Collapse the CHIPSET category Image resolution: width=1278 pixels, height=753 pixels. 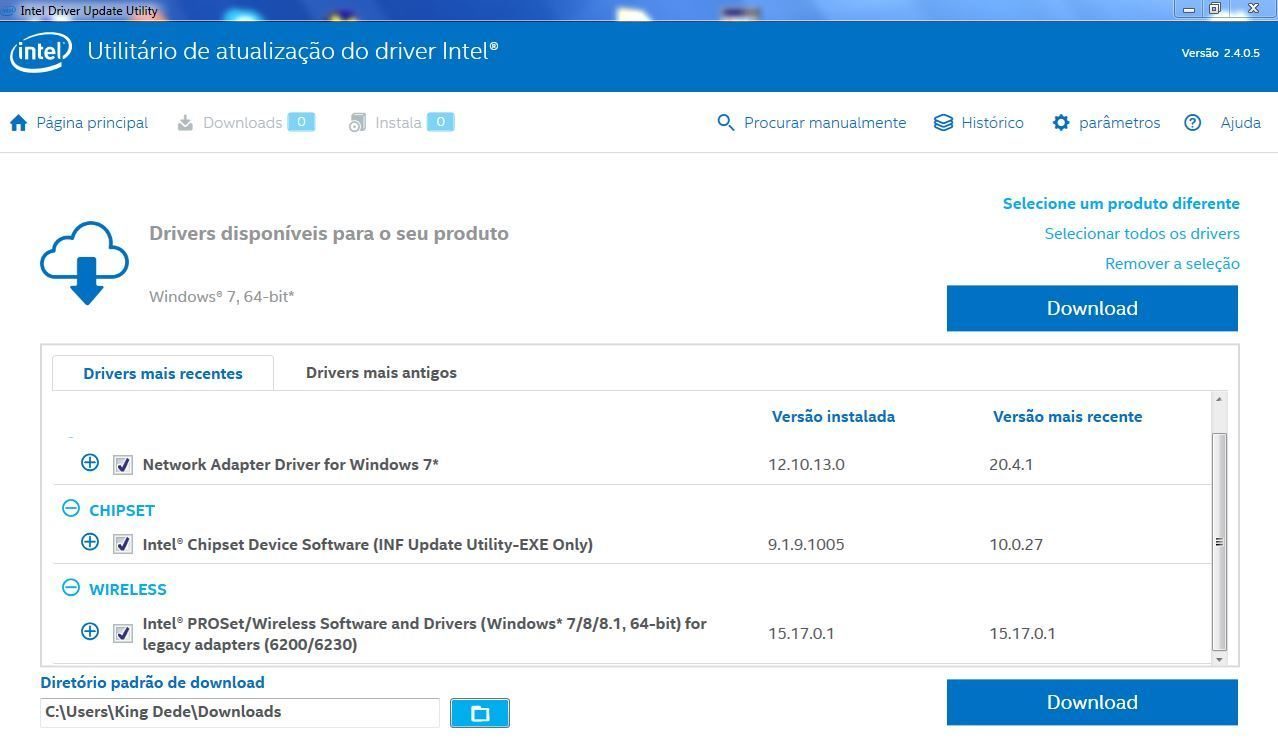(70, 509)
